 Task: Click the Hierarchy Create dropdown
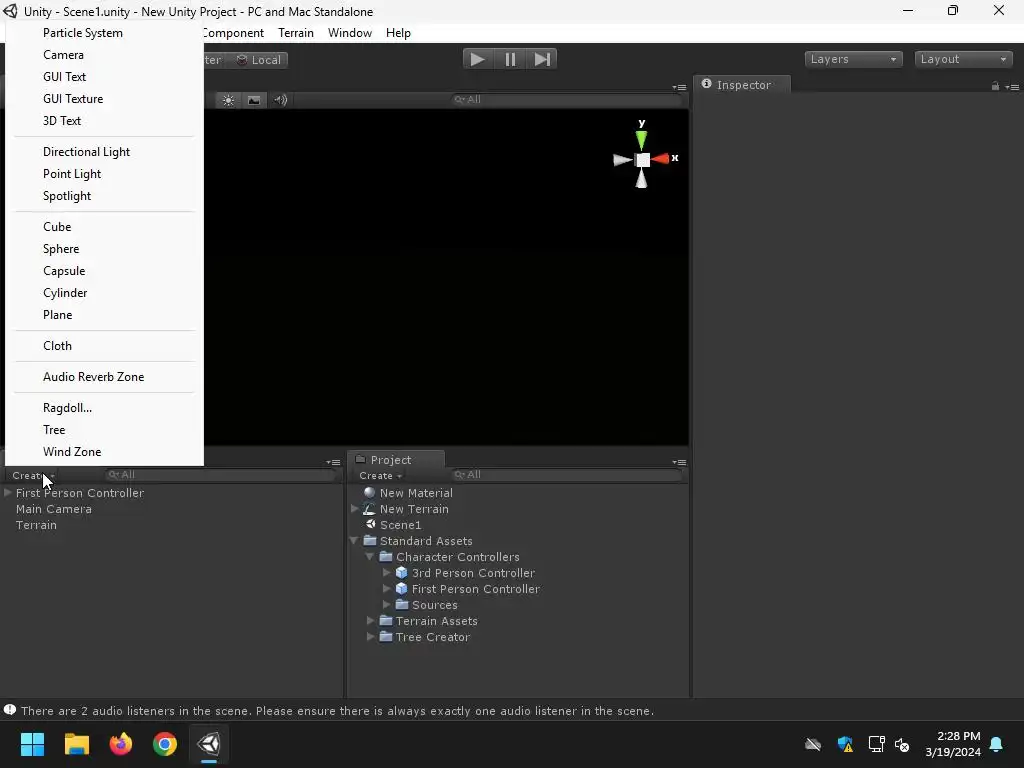point(33,475)
